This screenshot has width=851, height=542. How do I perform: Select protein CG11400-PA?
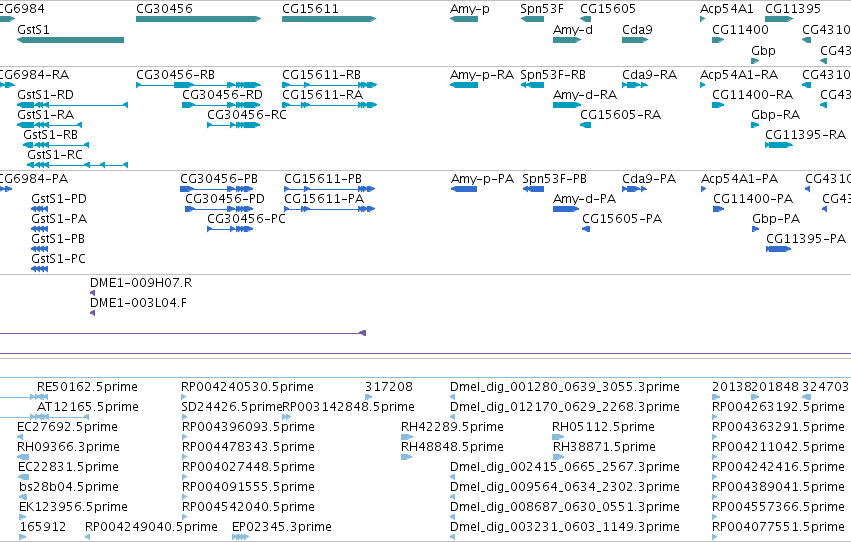pos(753,199)
